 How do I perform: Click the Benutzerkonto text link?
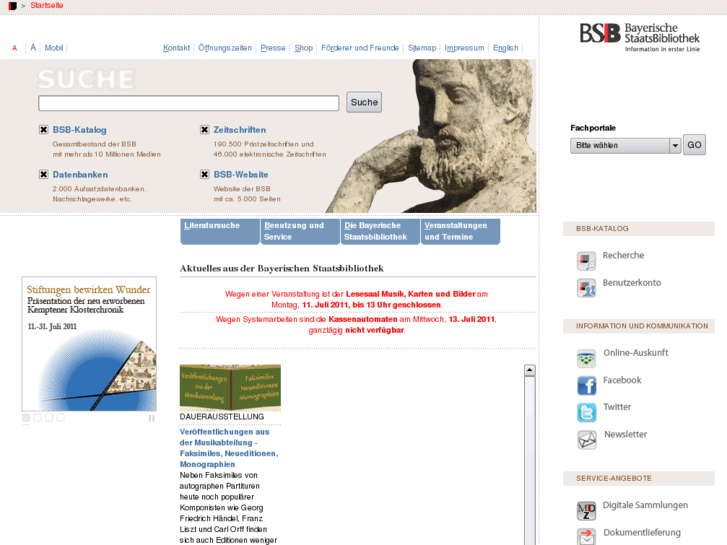coord(631,282)
